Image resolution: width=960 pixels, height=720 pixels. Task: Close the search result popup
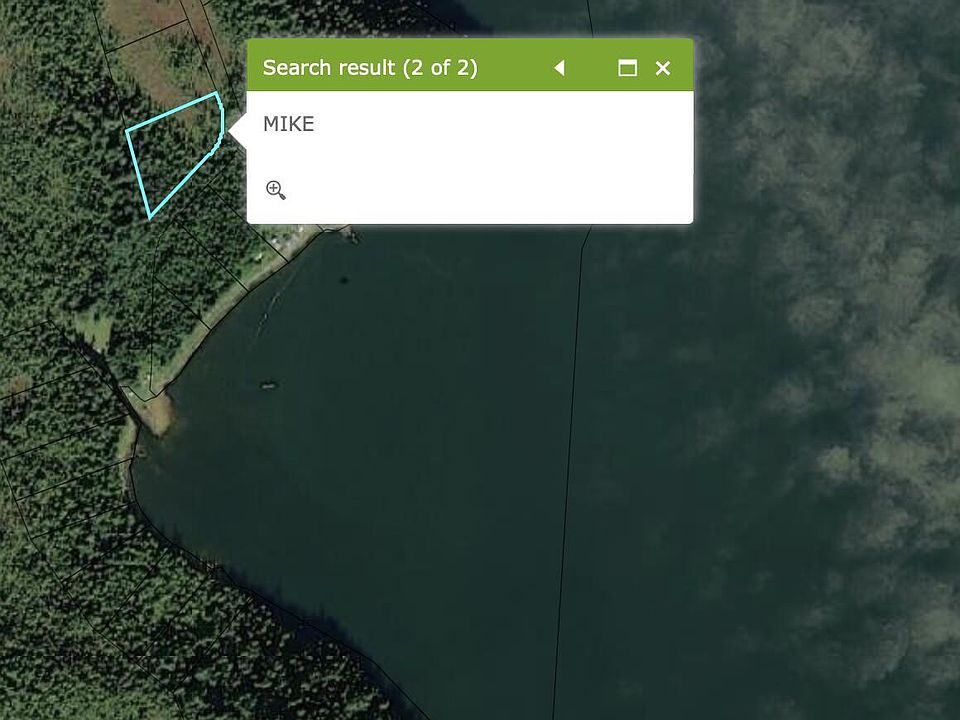(x=662, y=68)
